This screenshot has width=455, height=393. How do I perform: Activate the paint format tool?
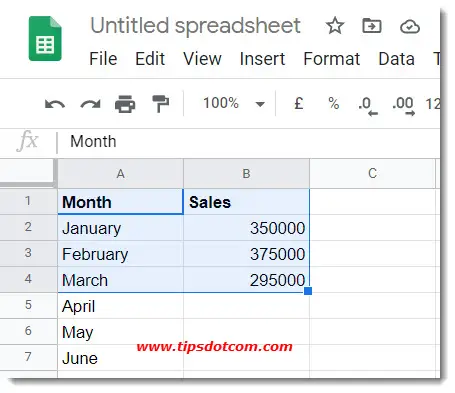click(x=161, y=104)
